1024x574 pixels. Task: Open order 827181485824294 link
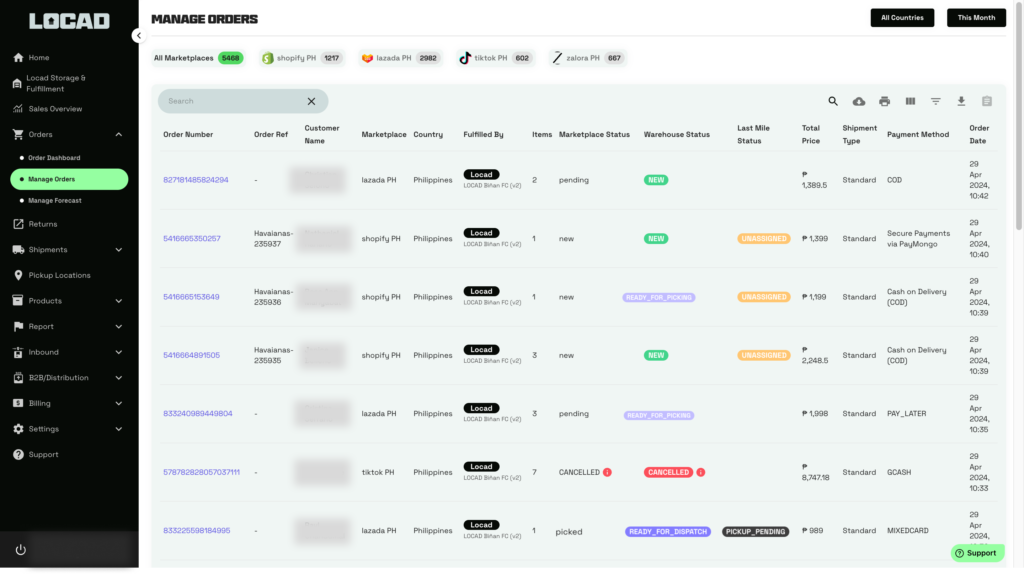tap(196, 180)
